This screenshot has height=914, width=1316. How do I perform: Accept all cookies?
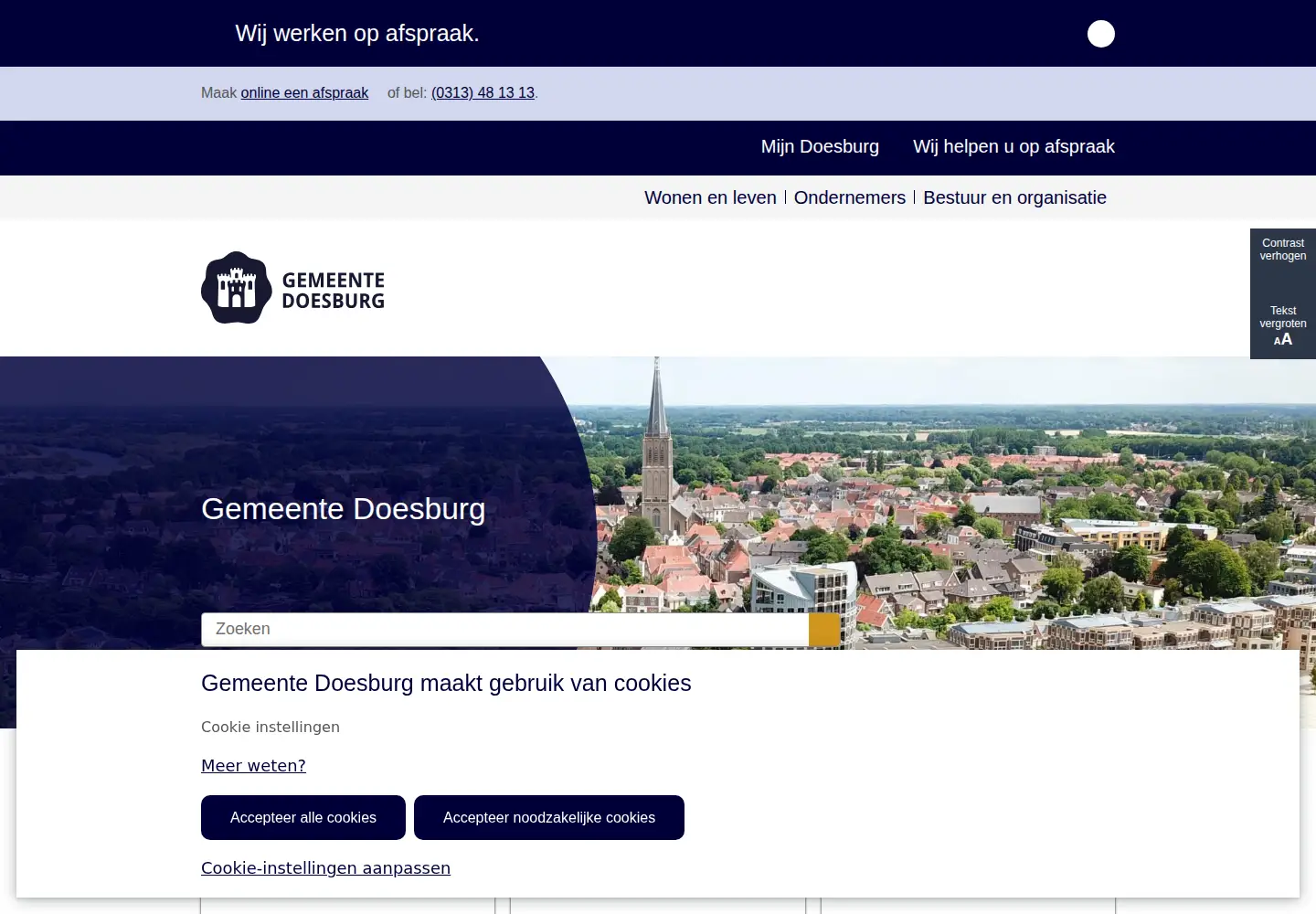(x=303, y=817)
